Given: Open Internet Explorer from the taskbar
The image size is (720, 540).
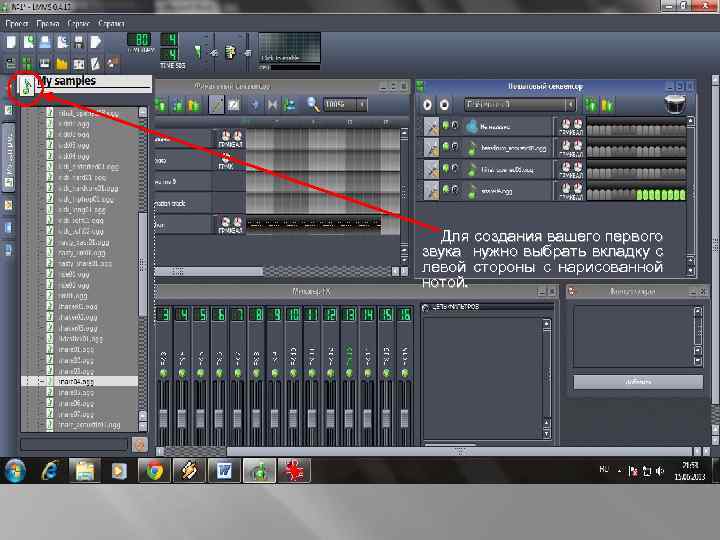Looking at the screenshot, I should click(x=50, y=471).
